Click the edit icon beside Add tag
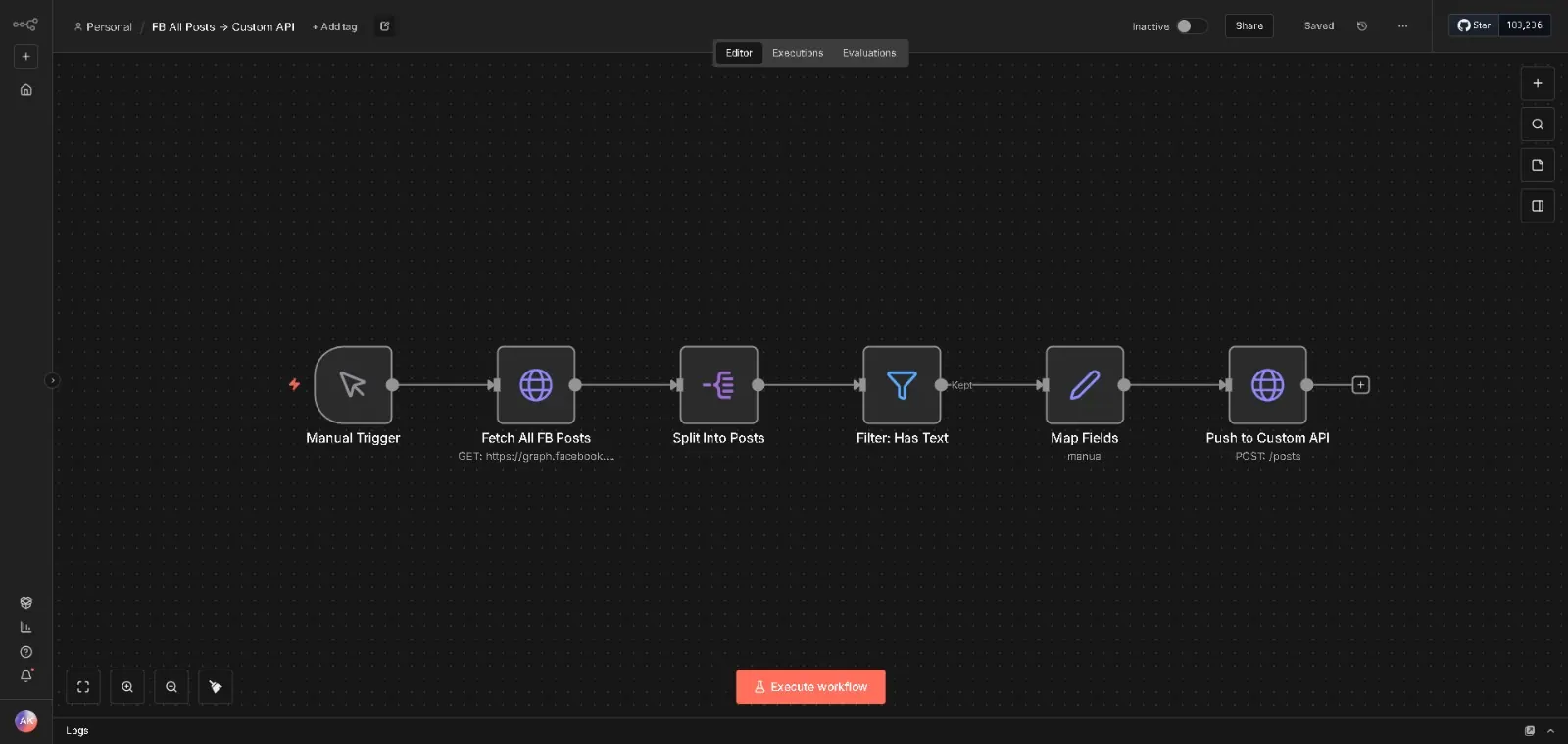Image resolution: width=1568 pixels, height=744 pixels. click(x=385, y=26)
